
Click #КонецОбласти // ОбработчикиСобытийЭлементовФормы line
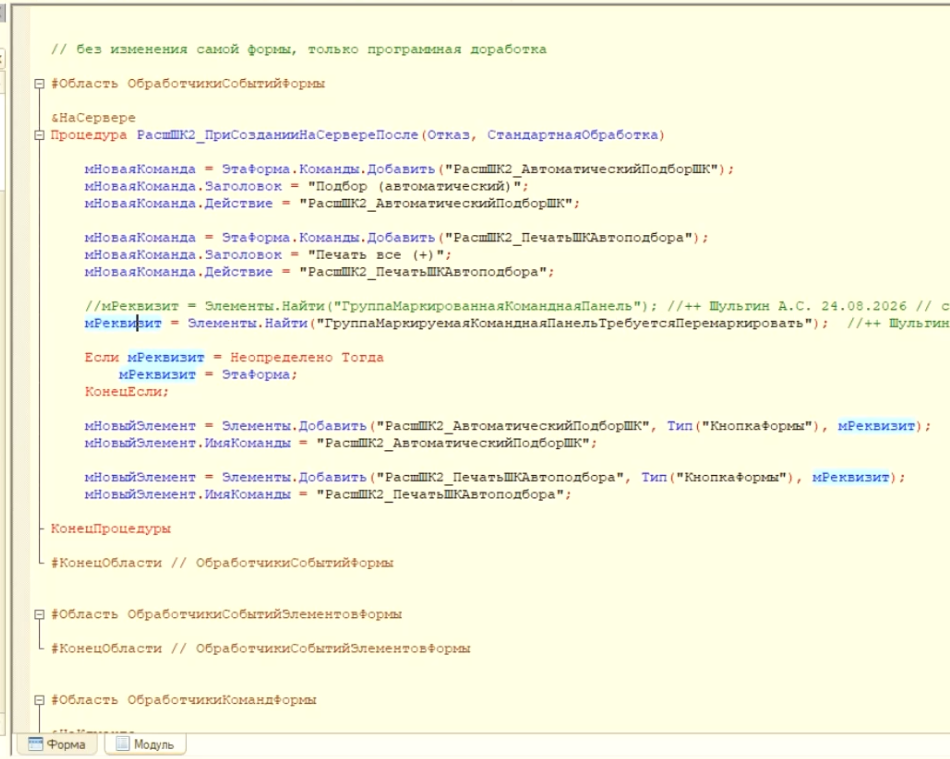coord(261,649)
